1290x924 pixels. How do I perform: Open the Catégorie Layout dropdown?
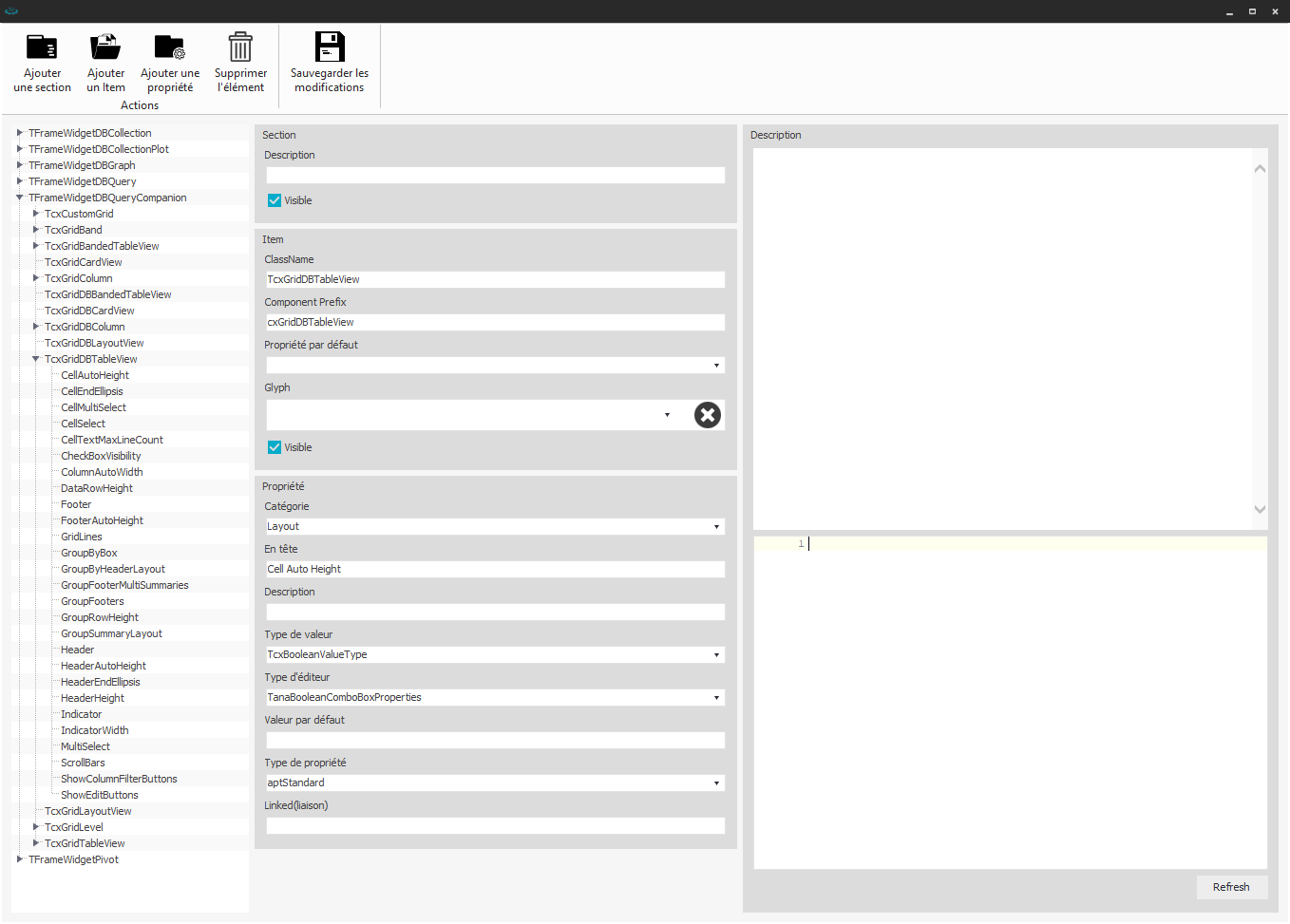(716, 527)
